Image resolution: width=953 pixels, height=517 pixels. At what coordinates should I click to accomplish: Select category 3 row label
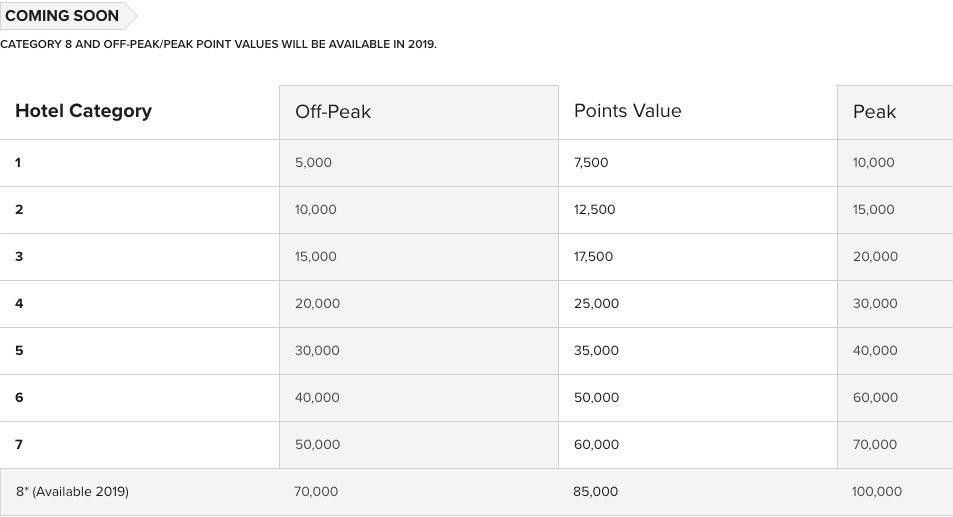pos(19,256)
